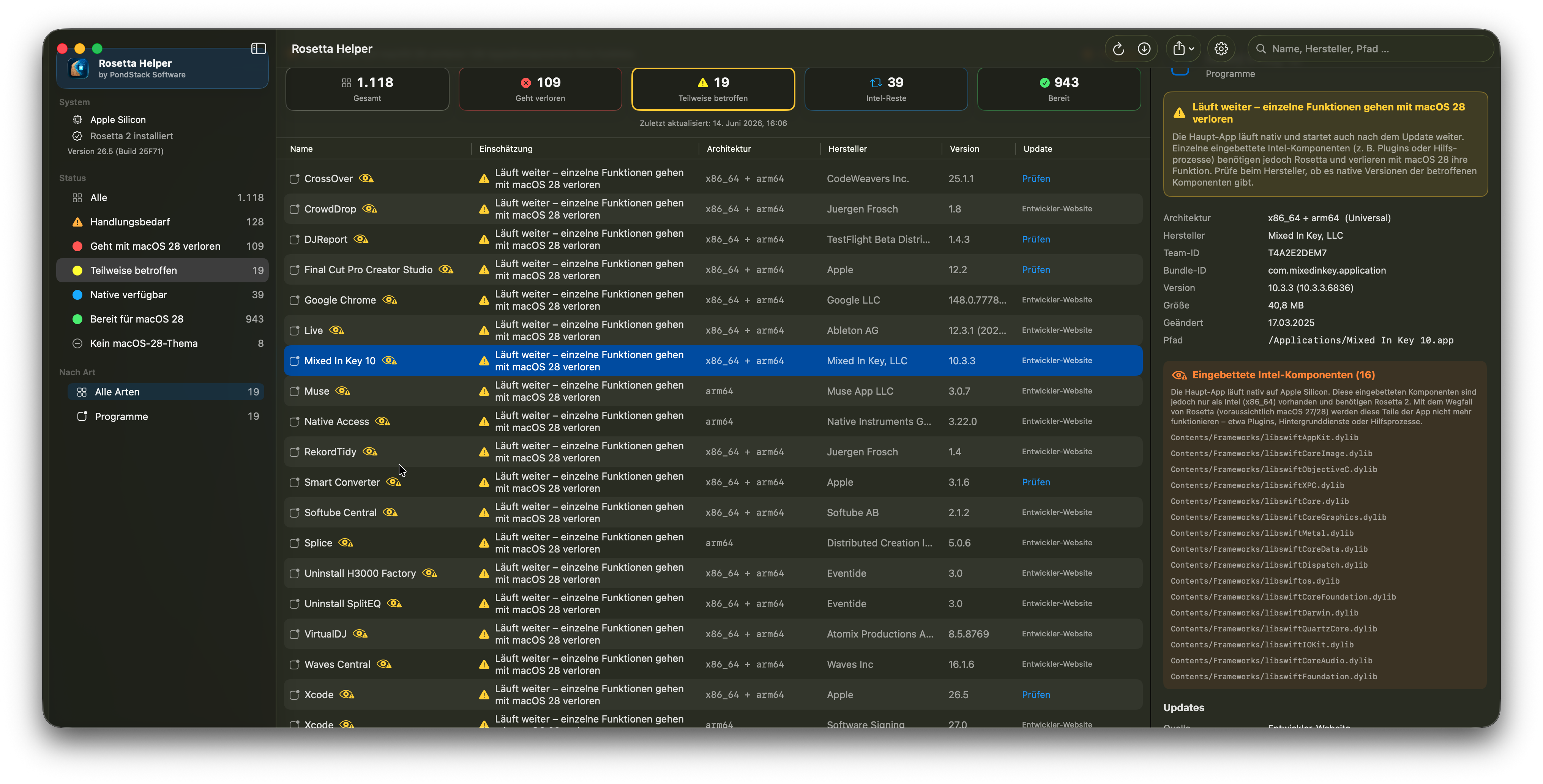Select the Bereit 943 card

[1059, 89]
